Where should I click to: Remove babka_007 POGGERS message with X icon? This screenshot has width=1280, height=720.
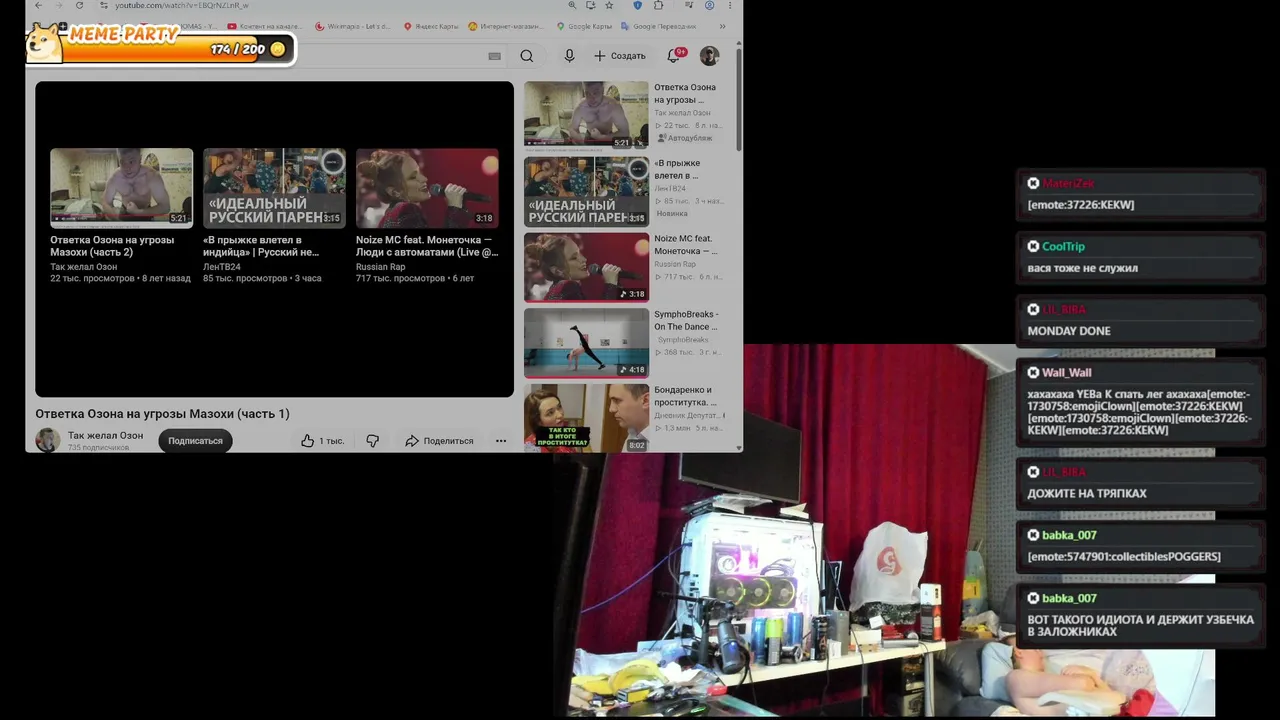click(1033, 535)
